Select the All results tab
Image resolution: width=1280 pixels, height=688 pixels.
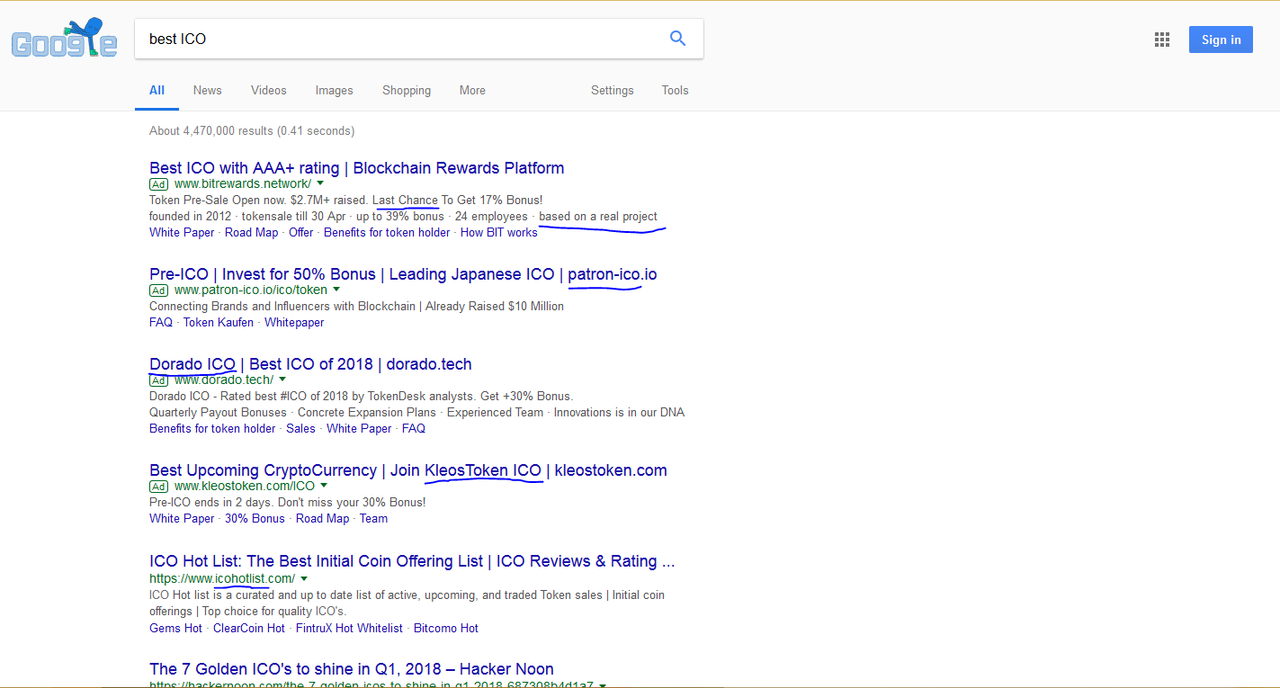pyautogui.click(x=157, y=90)
